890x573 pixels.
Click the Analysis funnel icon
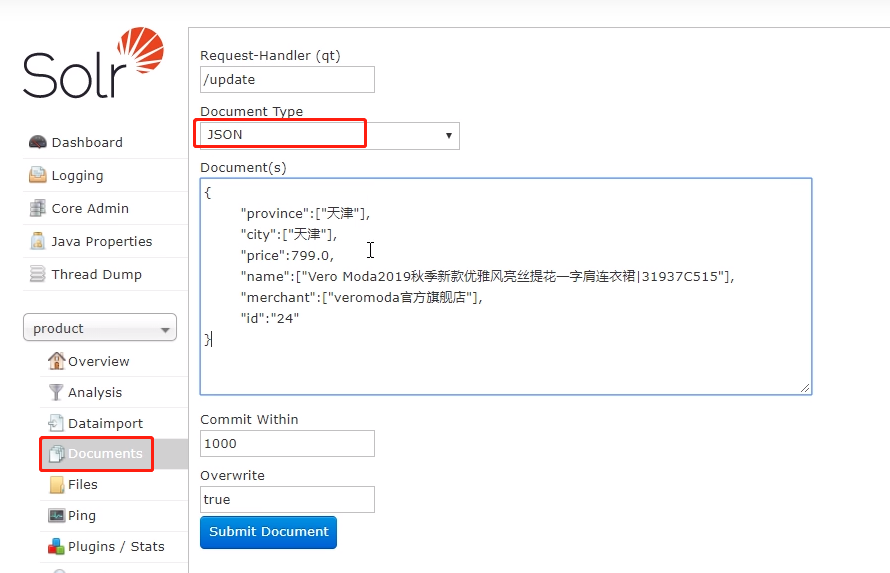click(56, 392)
